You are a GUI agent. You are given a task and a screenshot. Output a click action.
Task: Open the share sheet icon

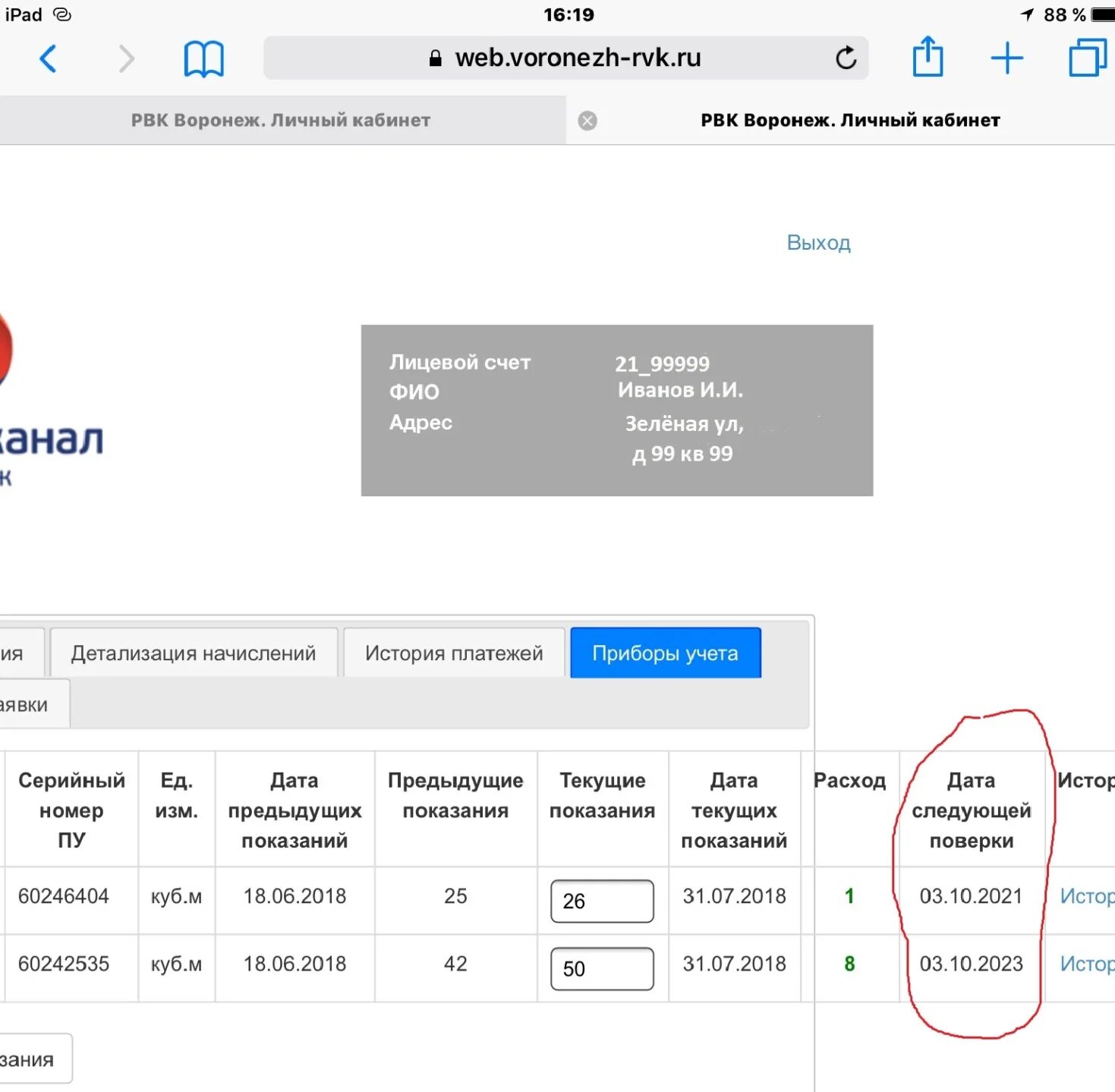(x=928, y=57)
